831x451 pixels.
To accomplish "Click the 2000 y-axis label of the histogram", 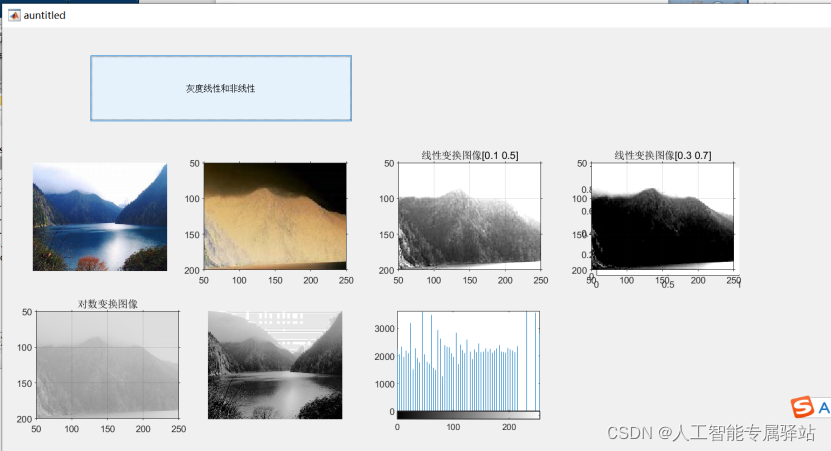I will click(384, 356).
